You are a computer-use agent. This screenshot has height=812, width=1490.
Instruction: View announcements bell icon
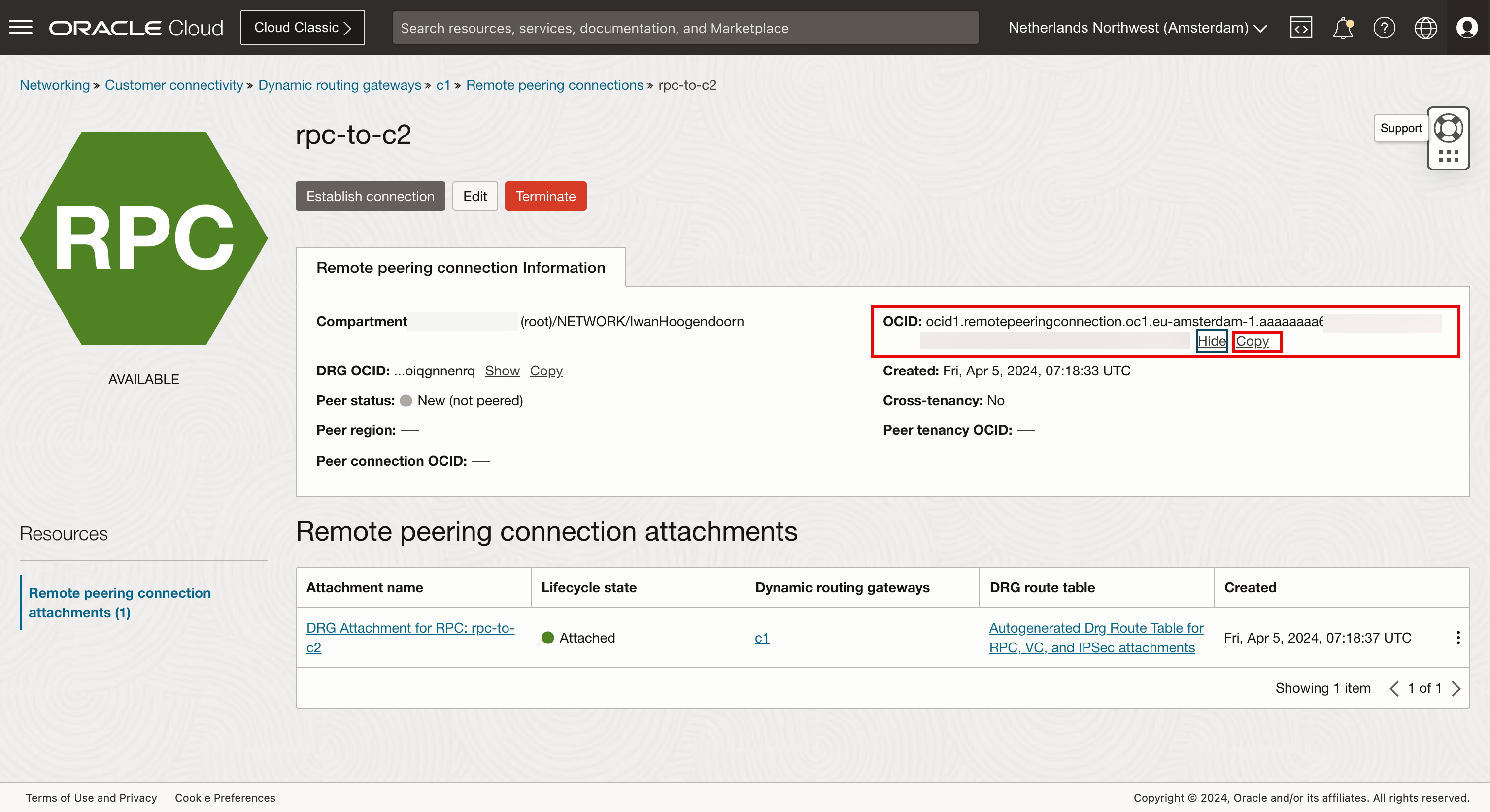click(1343, 27)
